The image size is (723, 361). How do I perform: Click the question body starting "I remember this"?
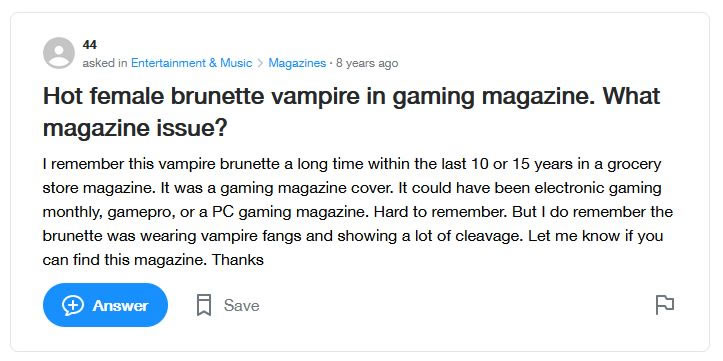[x=357, y=212]
